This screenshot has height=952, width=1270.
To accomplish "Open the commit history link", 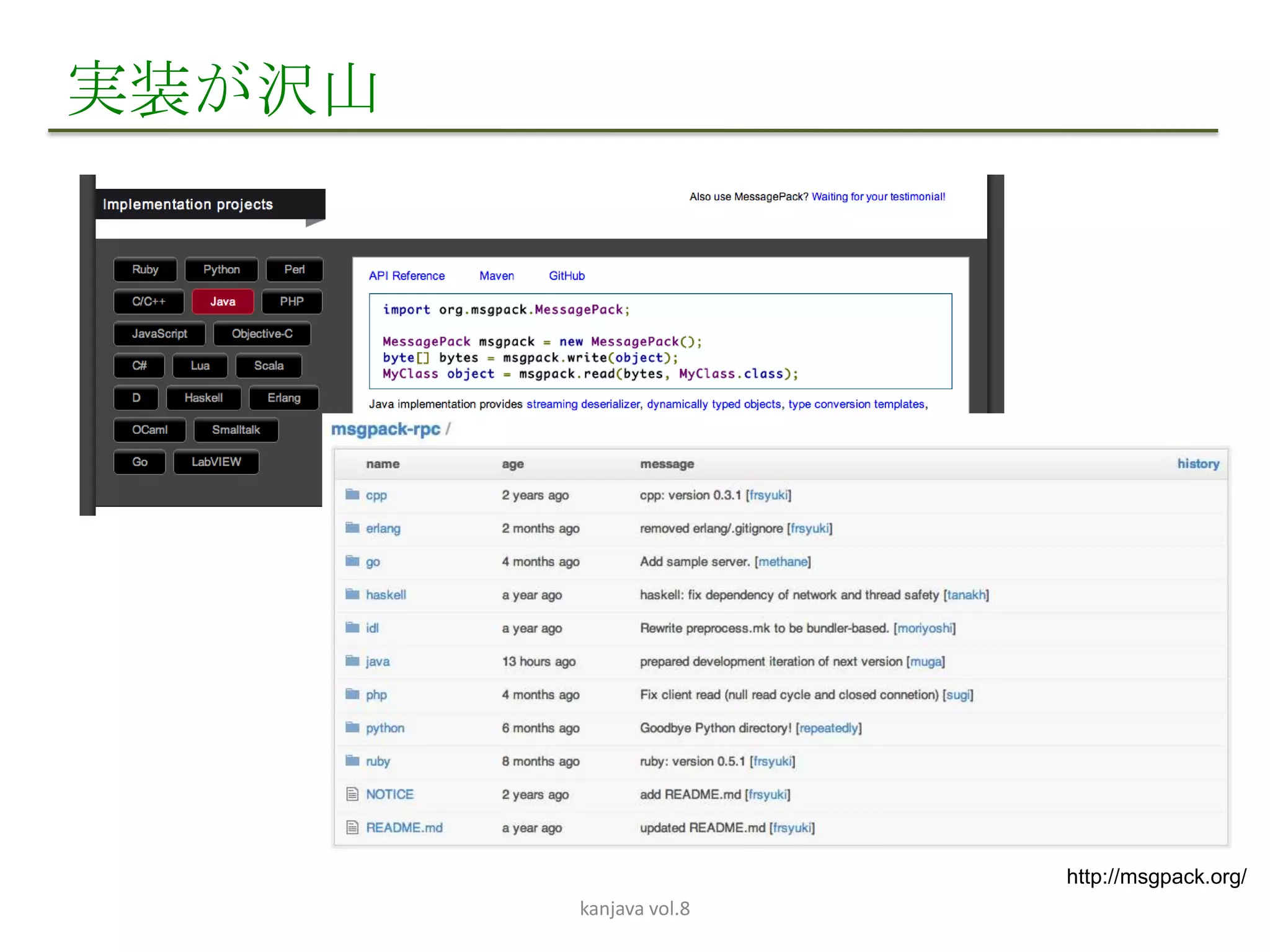I will pos(1197,464).
